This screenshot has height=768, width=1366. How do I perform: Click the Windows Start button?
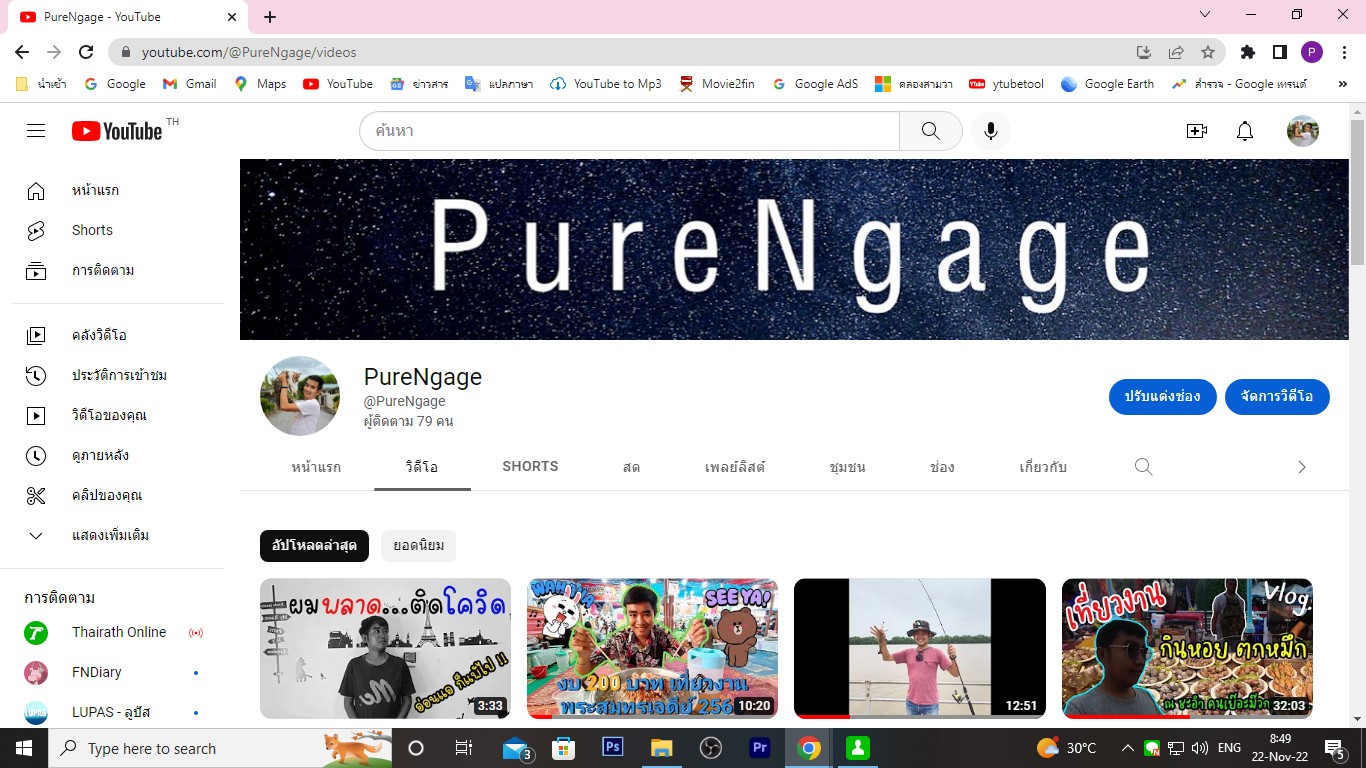[x=24, y=748]
